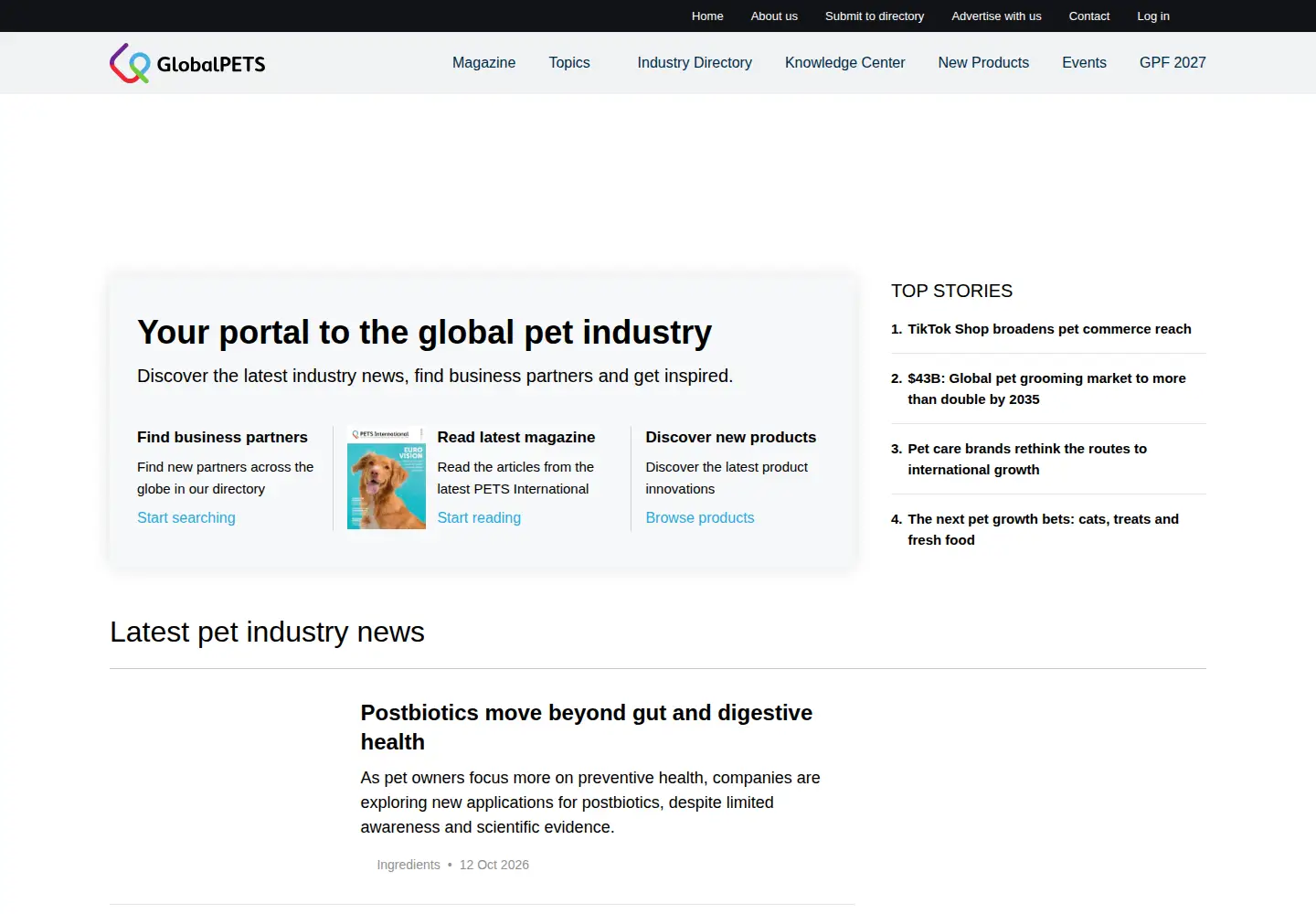Click the 'Latest pet industry news' heading
The image size is (1316, 914).
267,632
